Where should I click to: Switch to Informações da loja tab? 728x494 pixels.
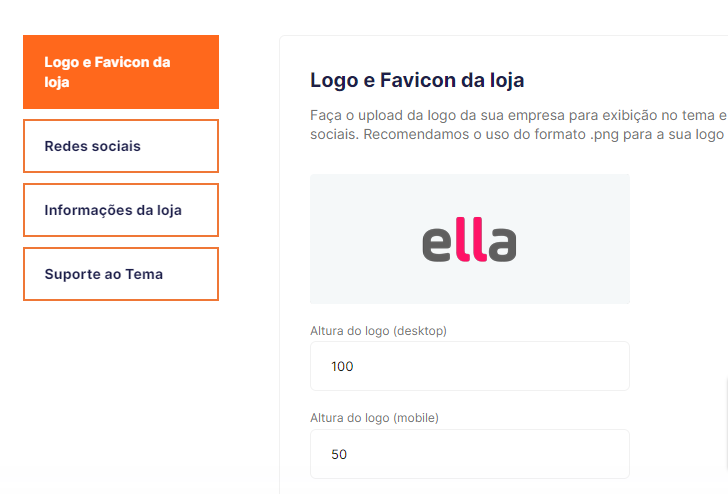[120, 210]
